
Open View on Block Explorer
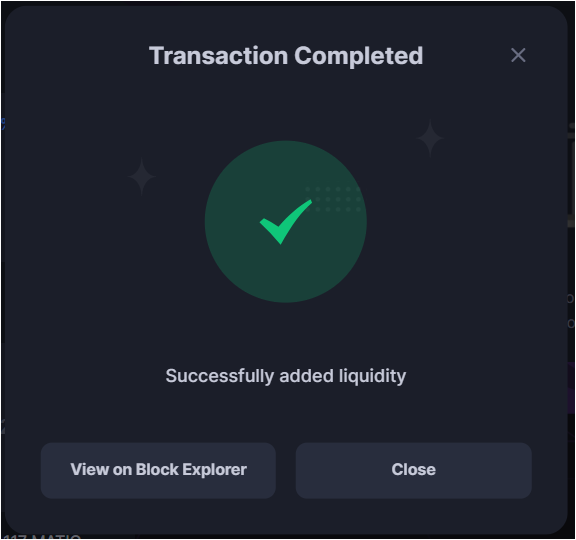[158, 470]
